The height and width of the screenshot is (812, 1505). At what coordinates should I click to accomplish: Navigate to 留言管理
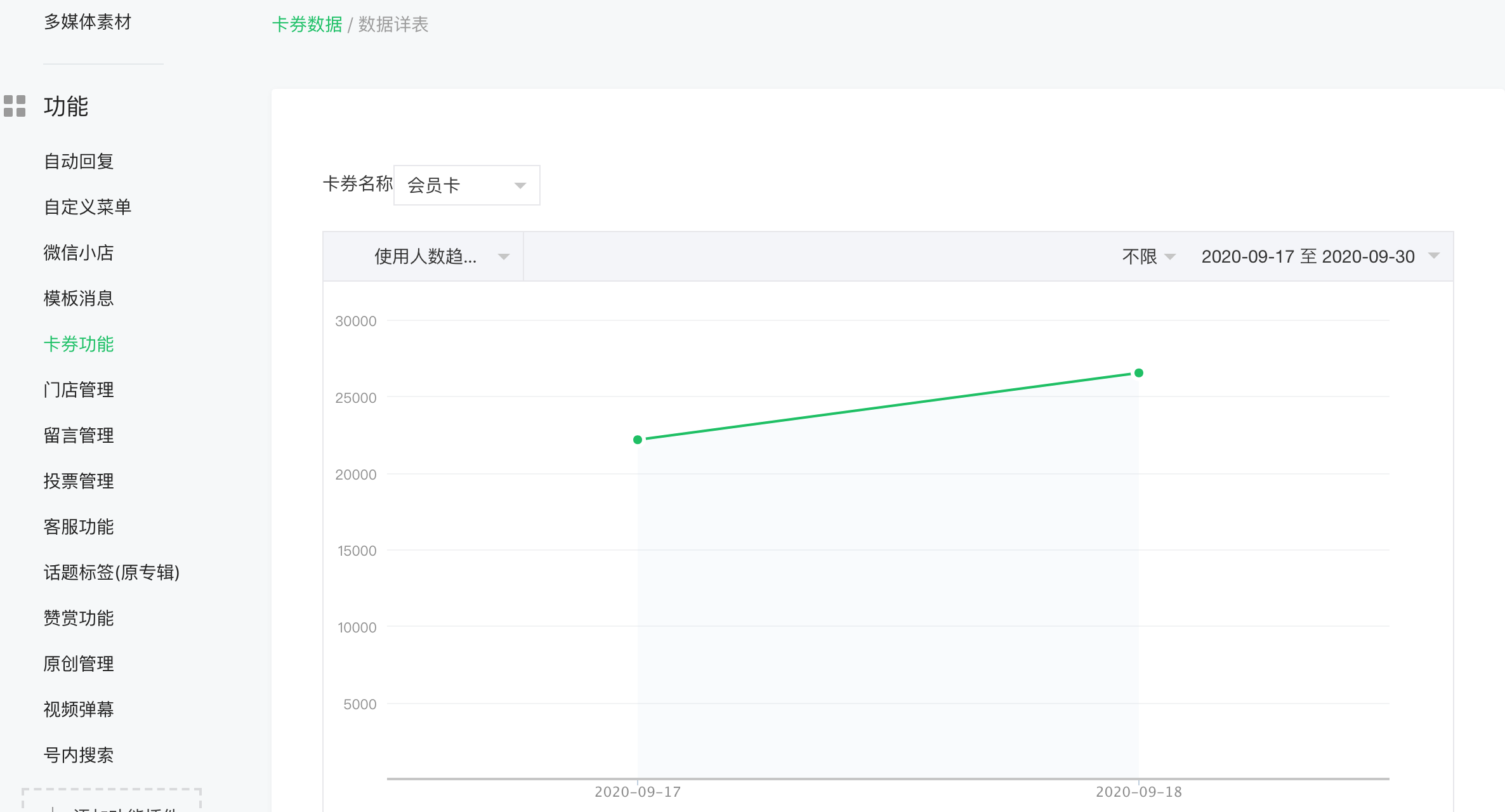(x=79, y=435)
